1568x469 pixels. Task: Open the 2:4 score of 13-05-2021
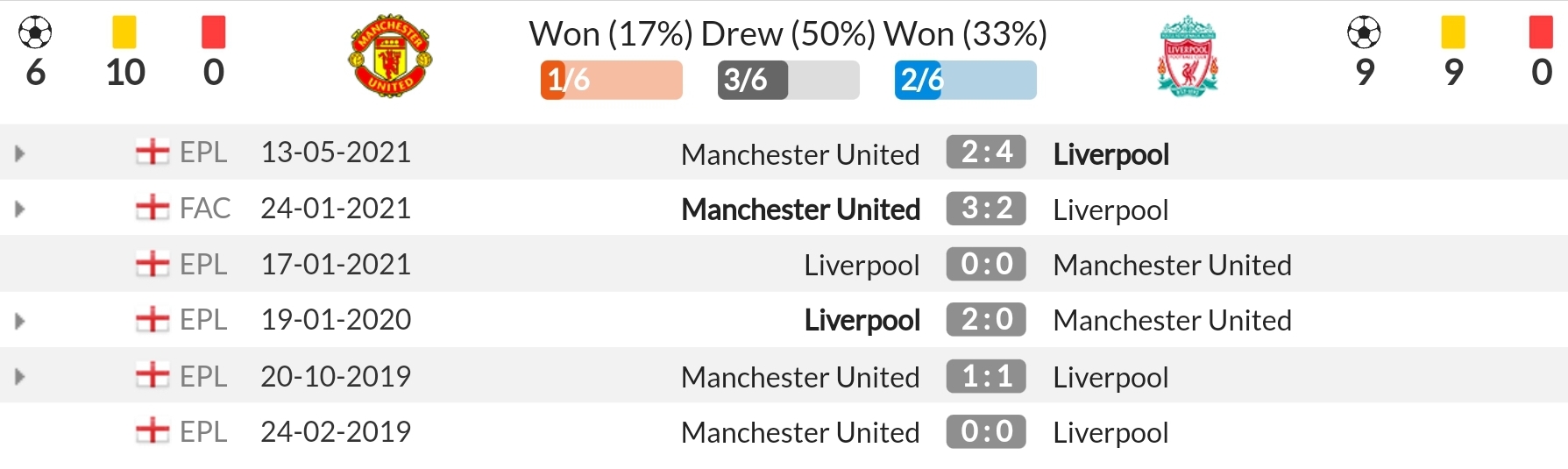click(986, 152)
